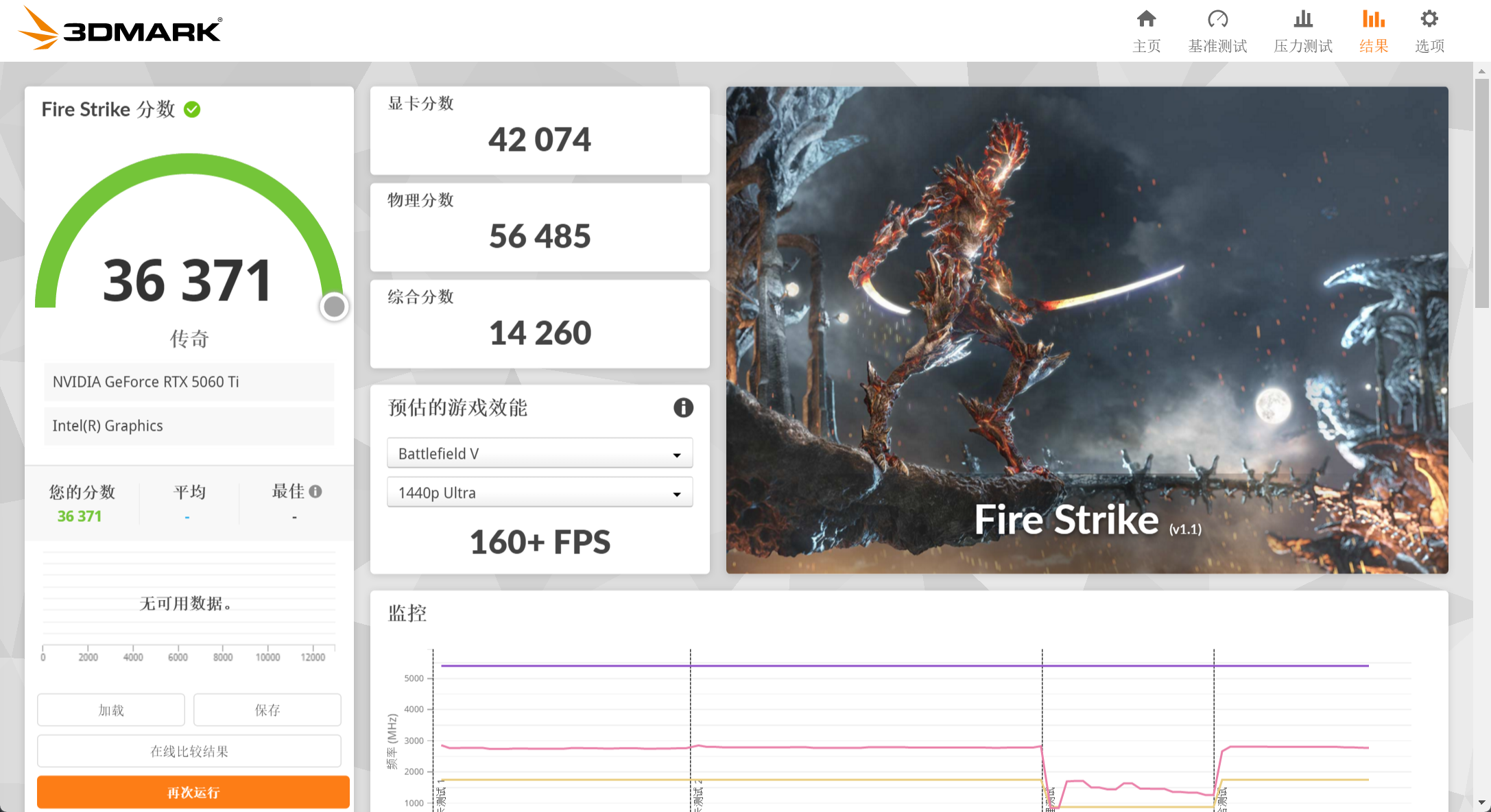Click info icon beside estimated game performance
The width and height of the screenshot is (1491, 812).
[683, 407]
